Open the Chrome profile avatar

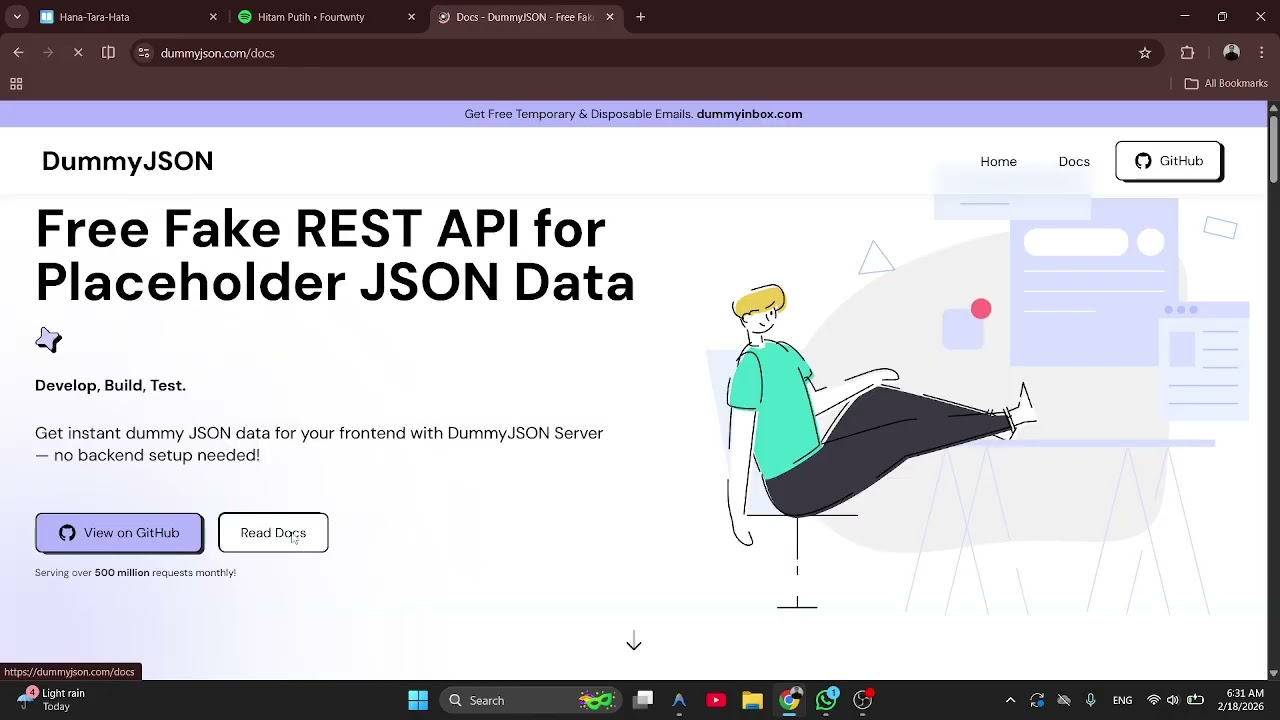1232,53
